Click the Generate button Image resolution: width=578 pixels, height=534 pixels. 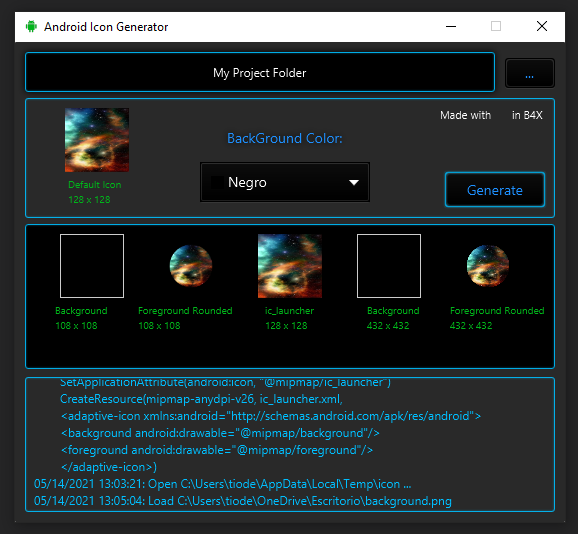[x=495, y=190]
